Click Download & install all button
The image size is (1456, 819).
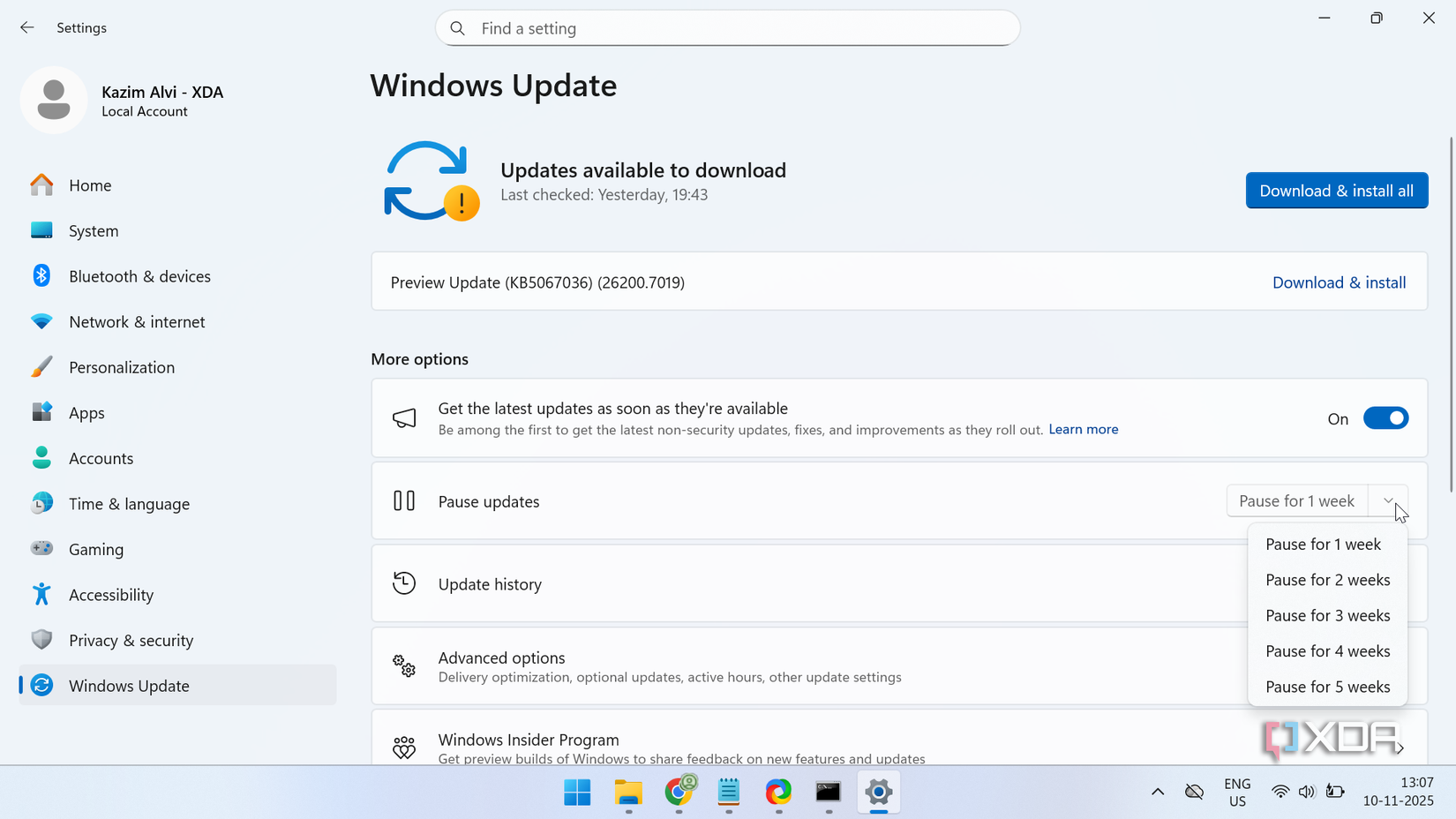[1336, 191]
